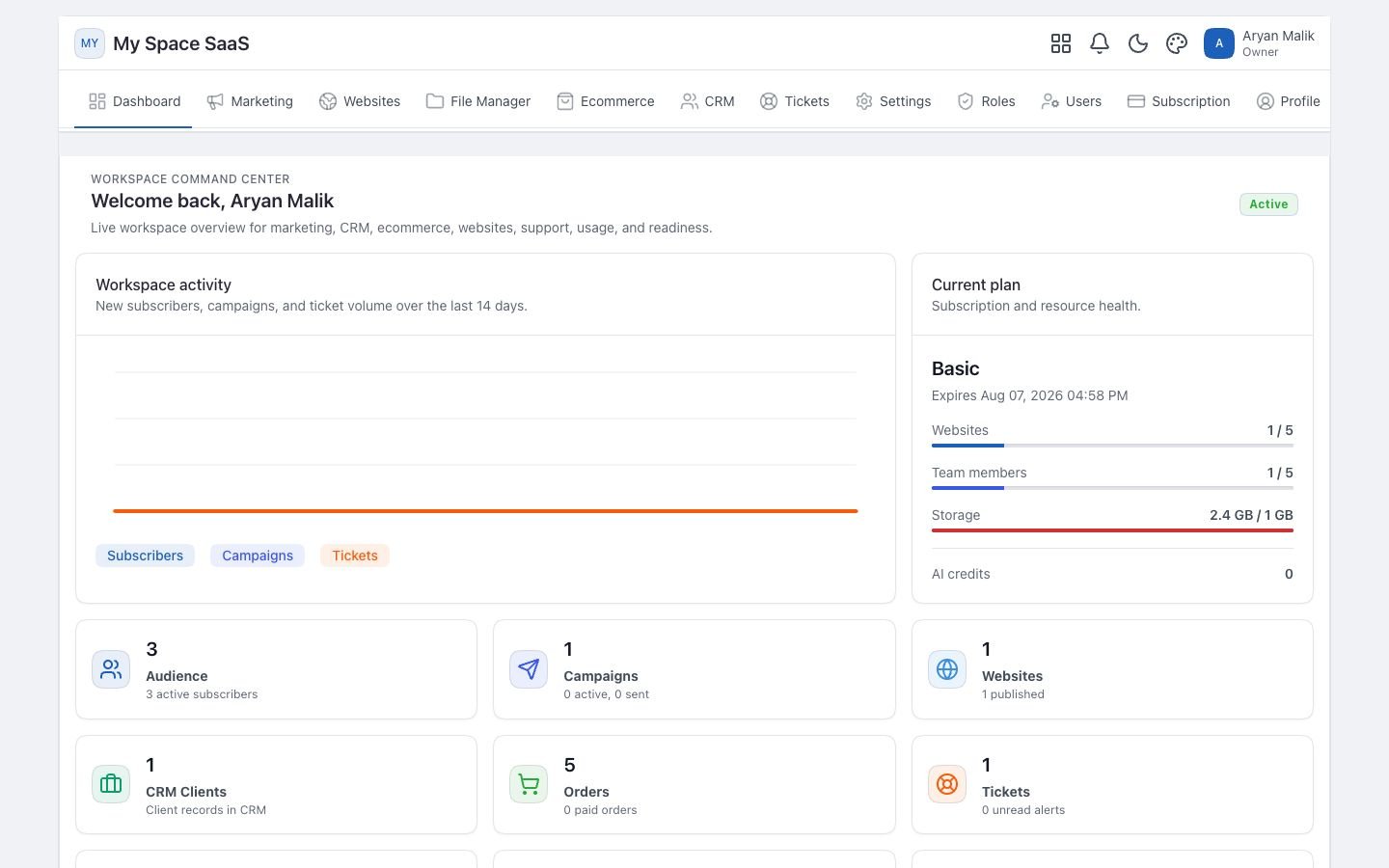The height and width of the screenshot is (868, 1389).
Task: Click the Audience card people icon
Action: [x=111, y=669]
